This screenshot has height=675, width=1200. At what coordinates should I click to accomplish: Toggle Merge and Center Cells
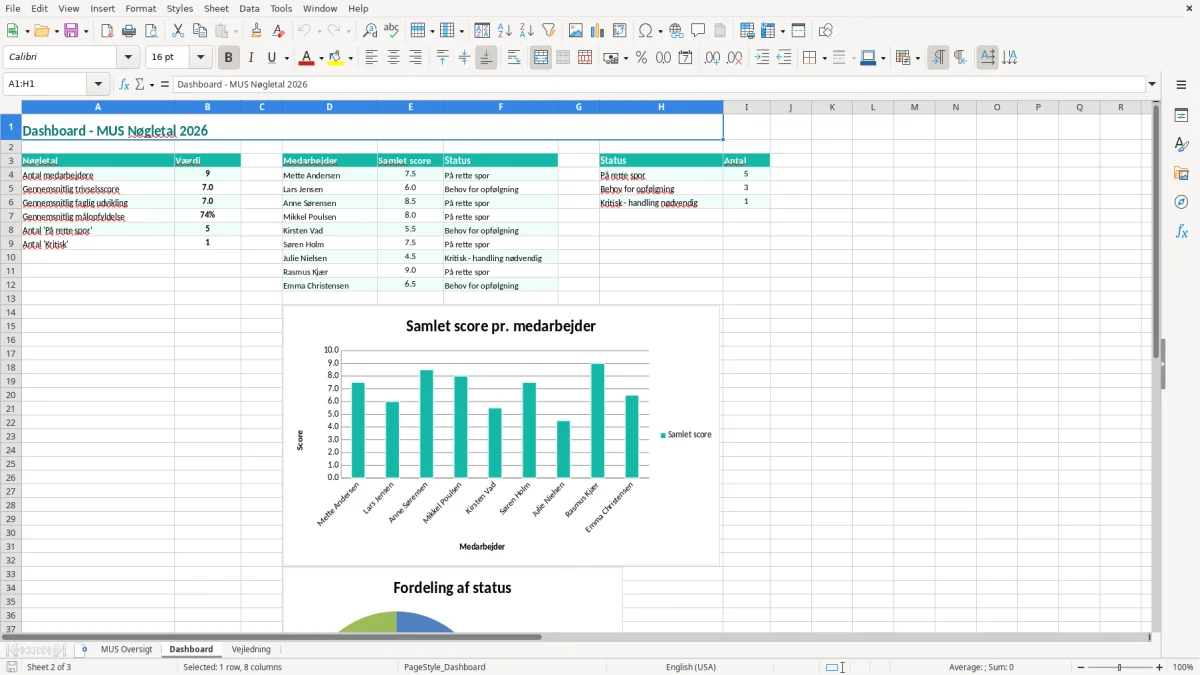tap(541, 58)
